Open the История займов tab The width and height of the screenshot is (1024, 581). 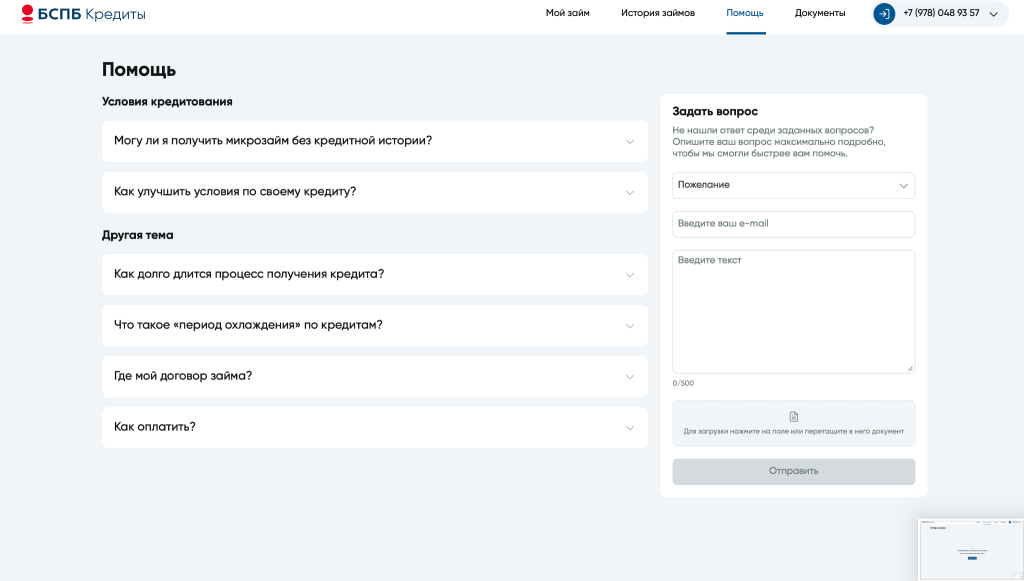pos(657,13)
